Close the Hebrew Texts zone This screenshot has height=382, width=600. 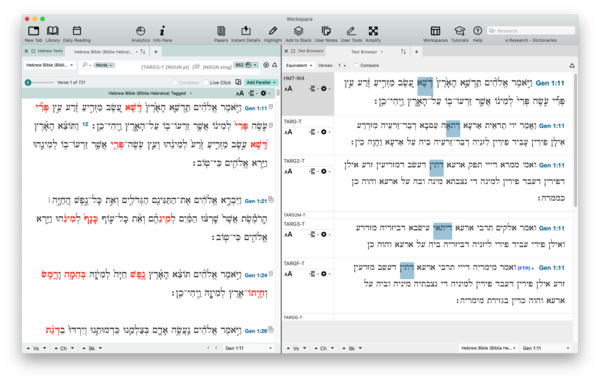[26, 51]
